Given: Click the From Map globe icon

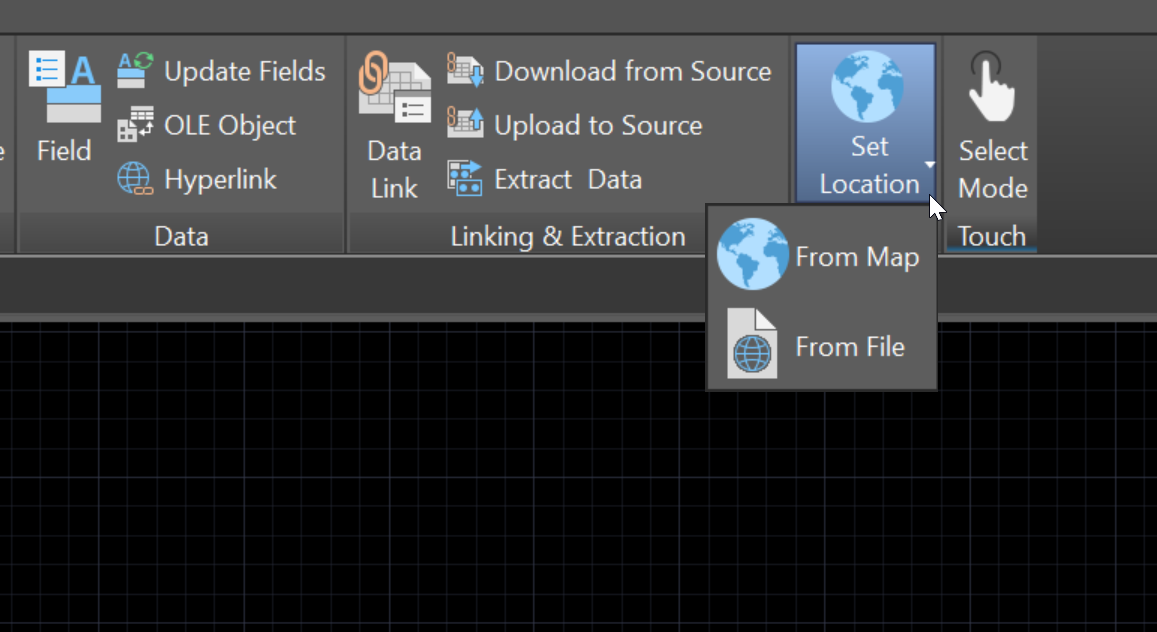Looking at the screenshot, I should coord(751,253).
